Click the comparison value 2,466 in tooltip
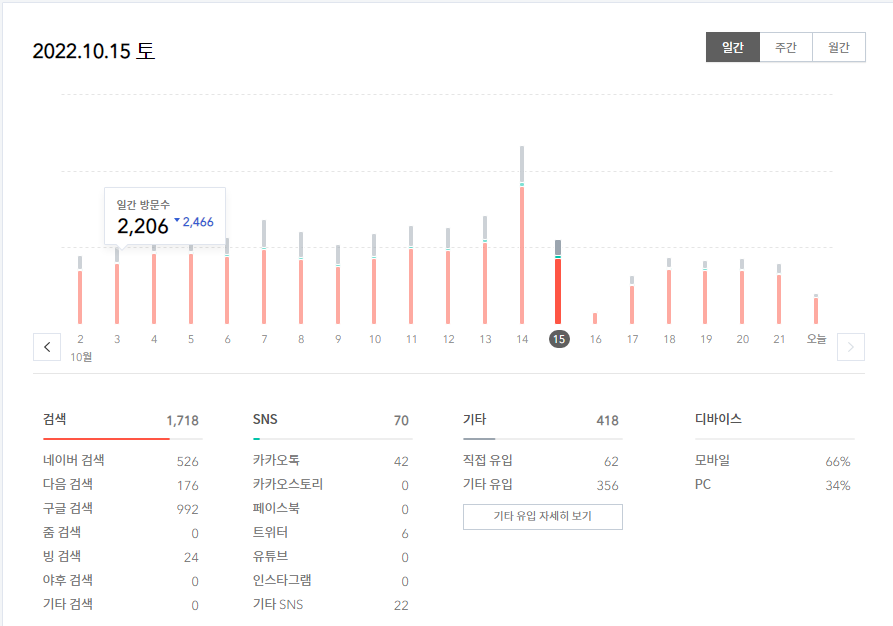The height and width of the screenshot is (626, 893). coord(198,222)
